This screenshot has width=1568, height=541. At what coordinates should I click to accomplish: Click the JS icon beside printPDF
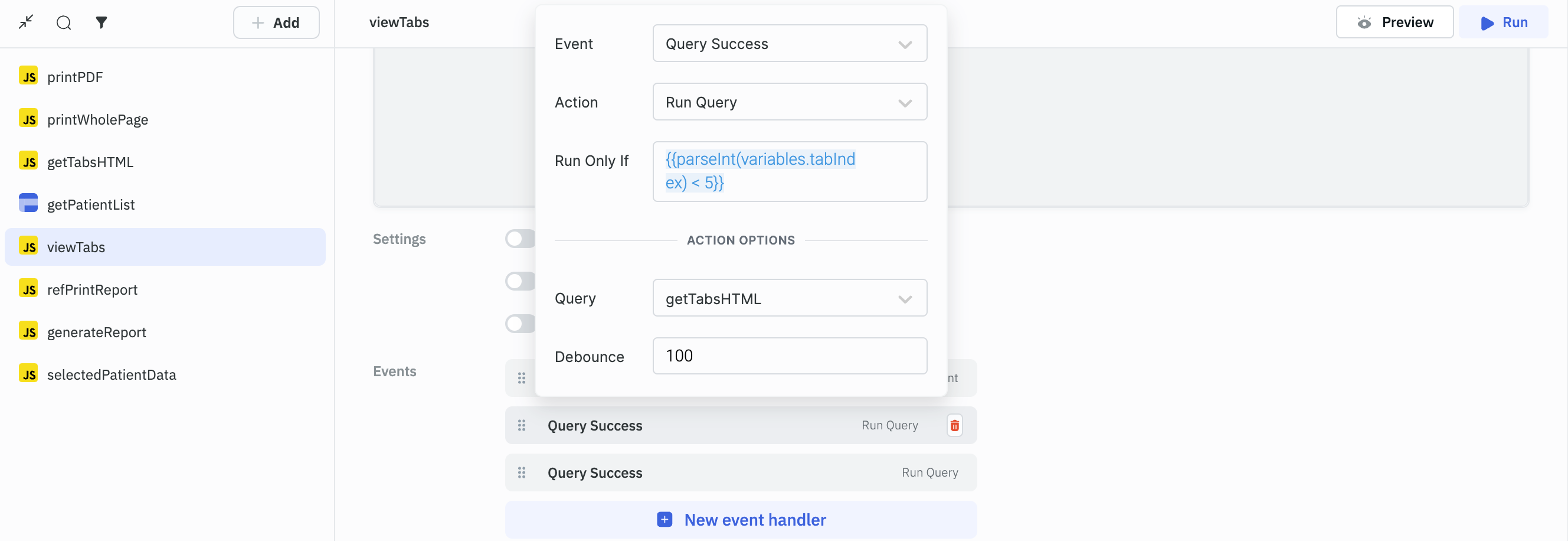pos(28,77)
